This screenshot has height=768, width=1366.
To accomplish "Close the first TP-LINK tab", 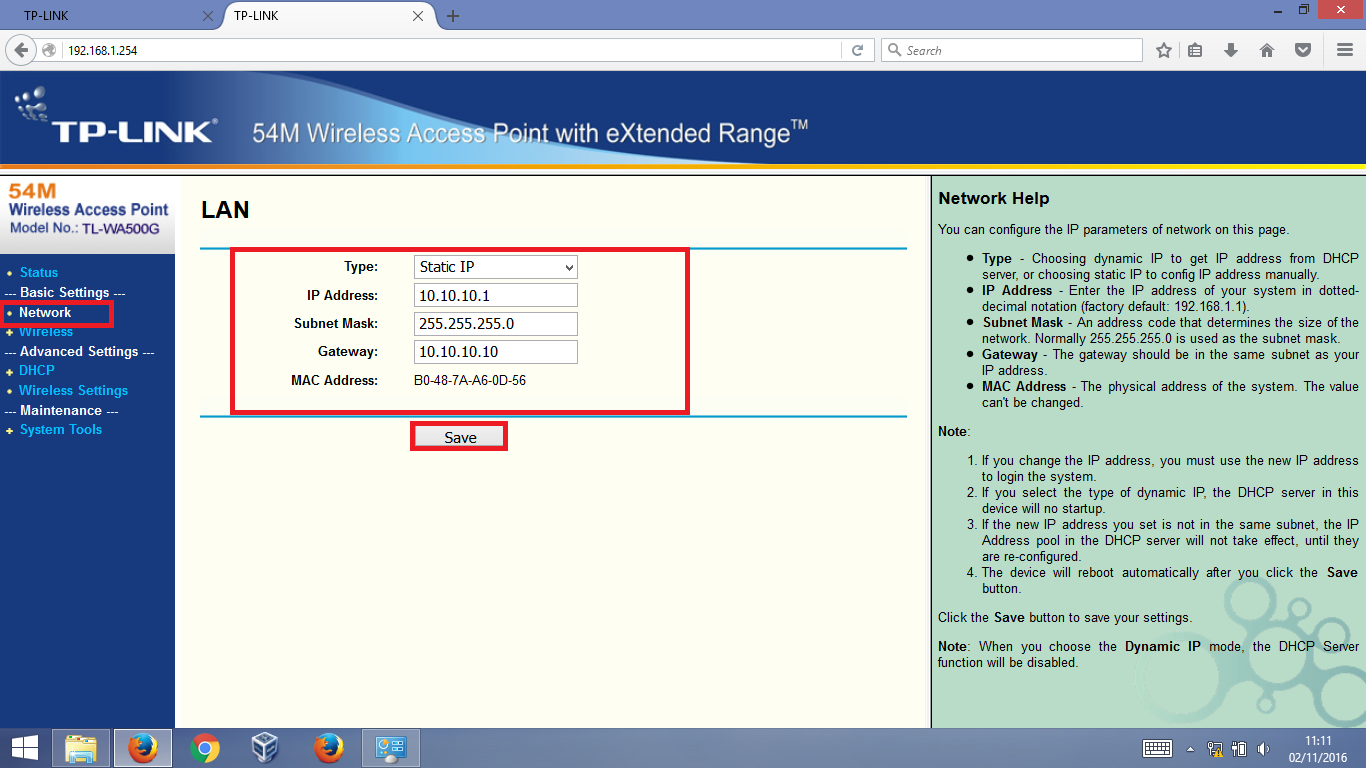I will coord(207,16).
